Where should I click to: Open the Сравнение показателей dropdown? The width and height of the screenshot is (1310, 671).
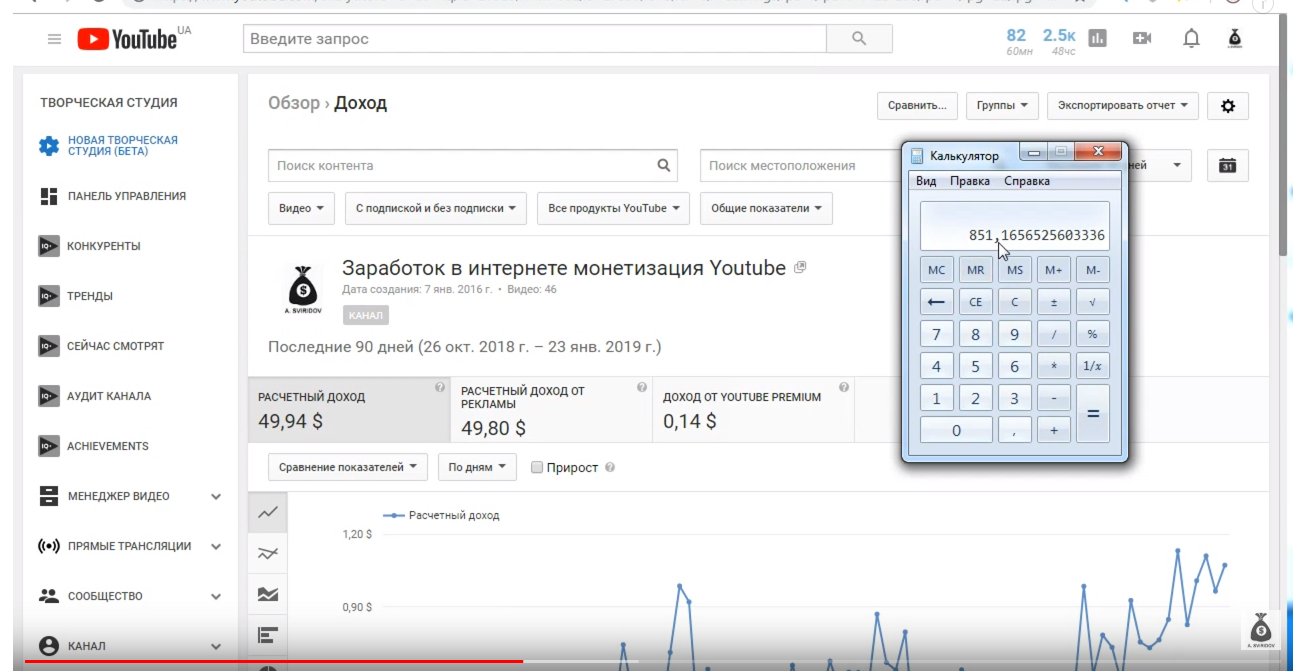pyautogui.click(x=348, y=467)
